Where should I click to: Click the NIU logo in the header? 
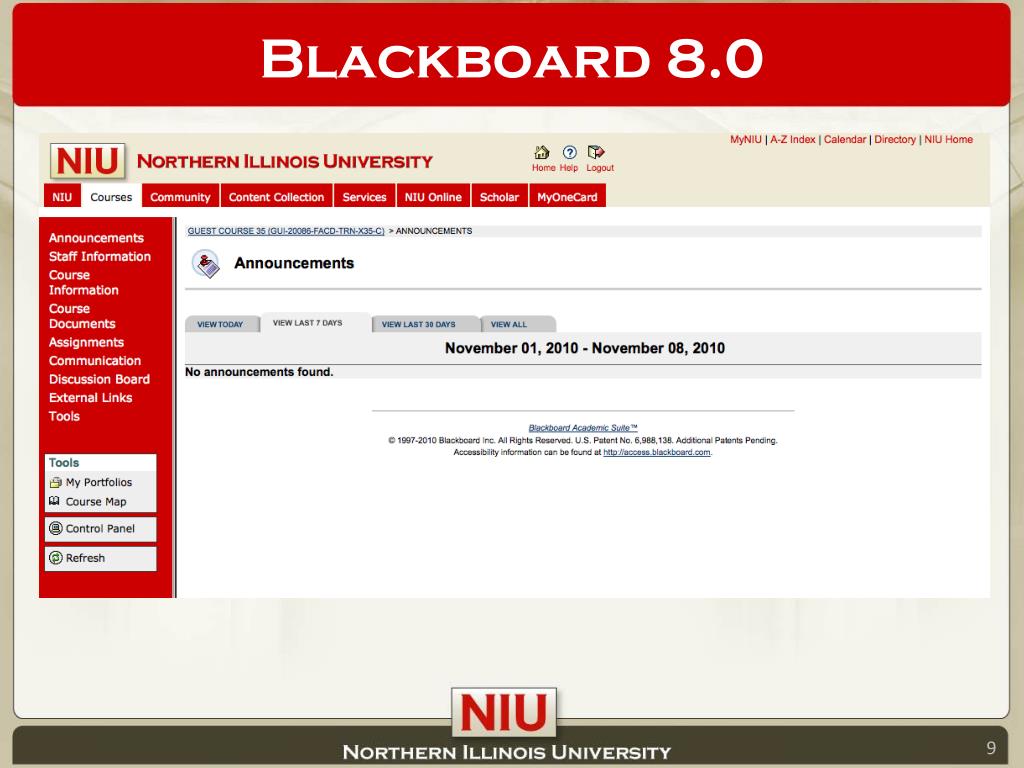click(88, 161)
